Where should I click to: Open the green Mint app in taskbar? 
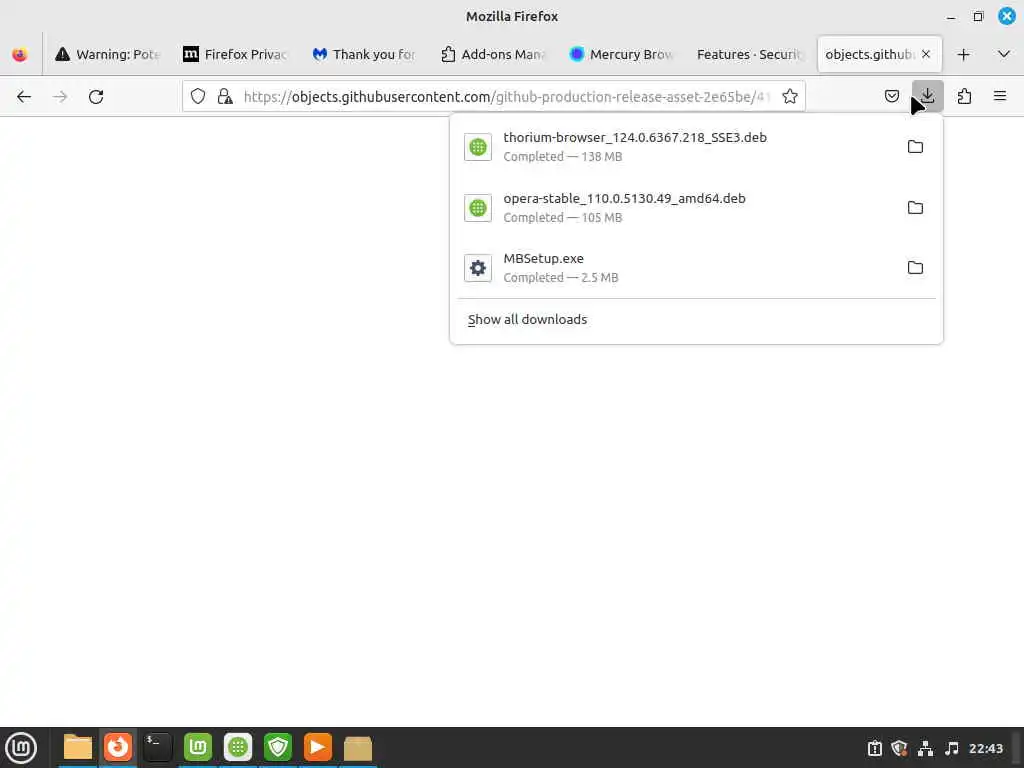point(198,747)
